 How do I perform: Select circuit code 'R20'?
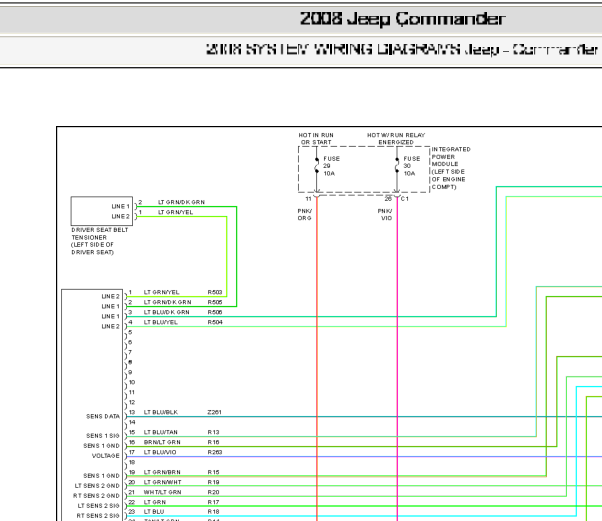[x=213, y=492]
